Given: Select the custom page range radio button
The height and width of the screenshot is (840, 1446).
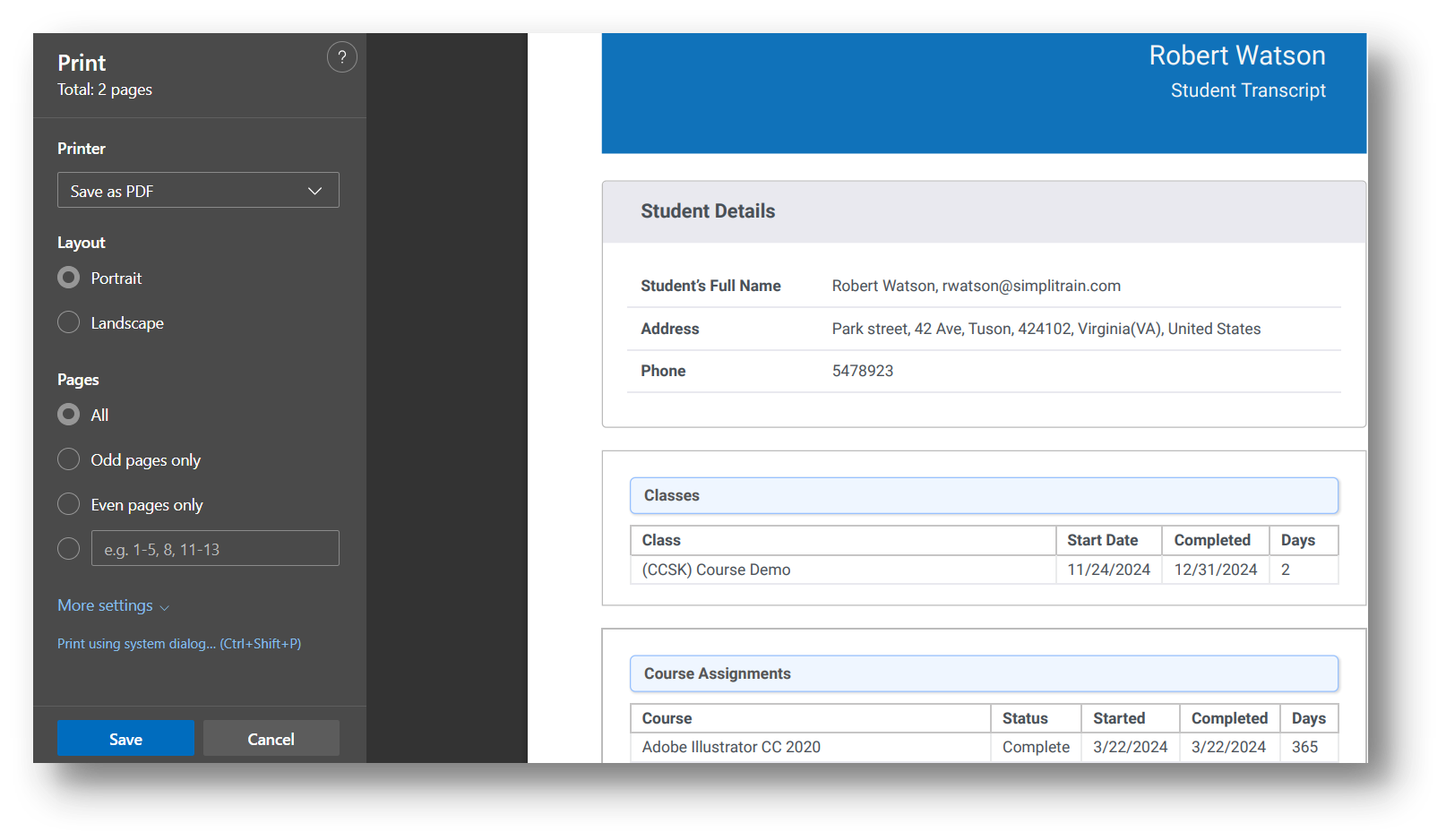Looking at the screenshot, I should coord(69,549).
